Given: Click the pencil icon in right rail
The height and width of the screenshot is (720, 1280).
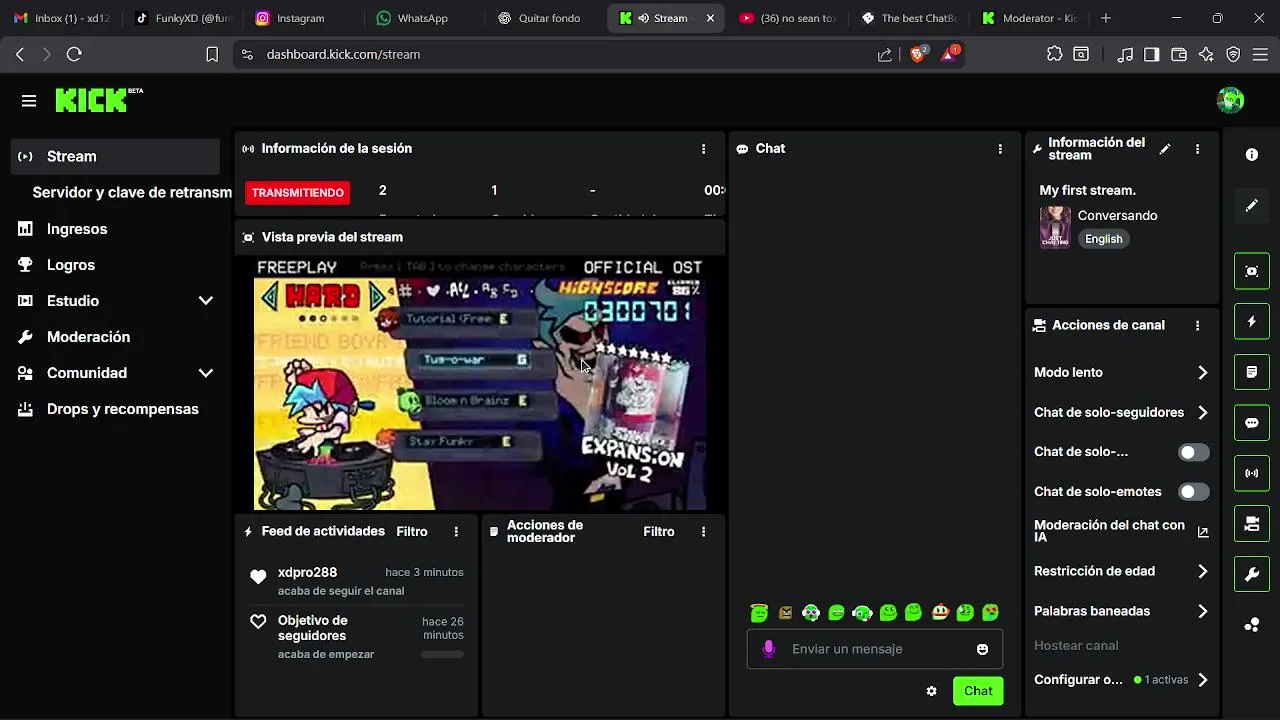Looking at the screenshot, I should click(1252, 205).
